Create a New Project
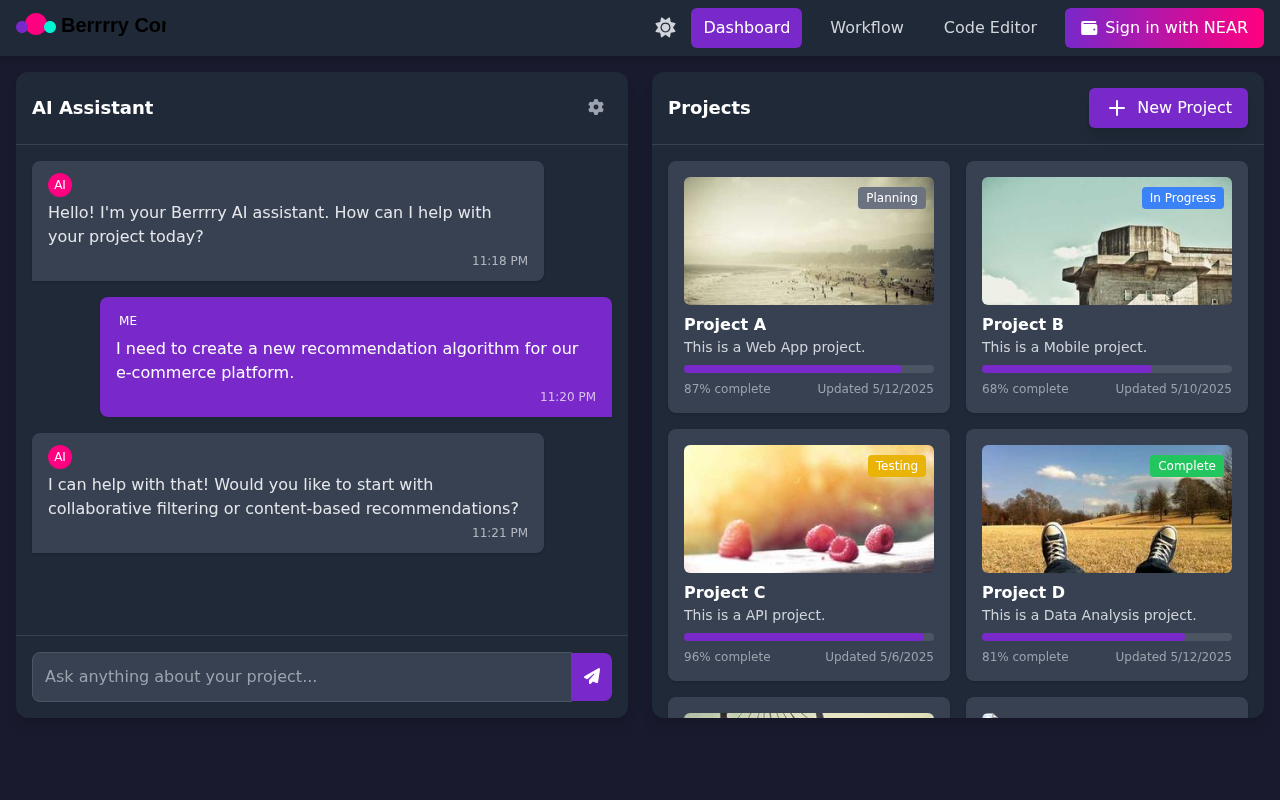The width and height of the screenshot is (1280, 800). point(1168,107)
